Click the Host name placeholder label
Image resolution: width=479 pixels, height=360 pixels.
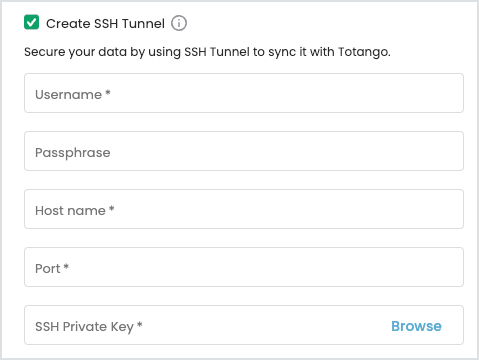tap(75, 210)
